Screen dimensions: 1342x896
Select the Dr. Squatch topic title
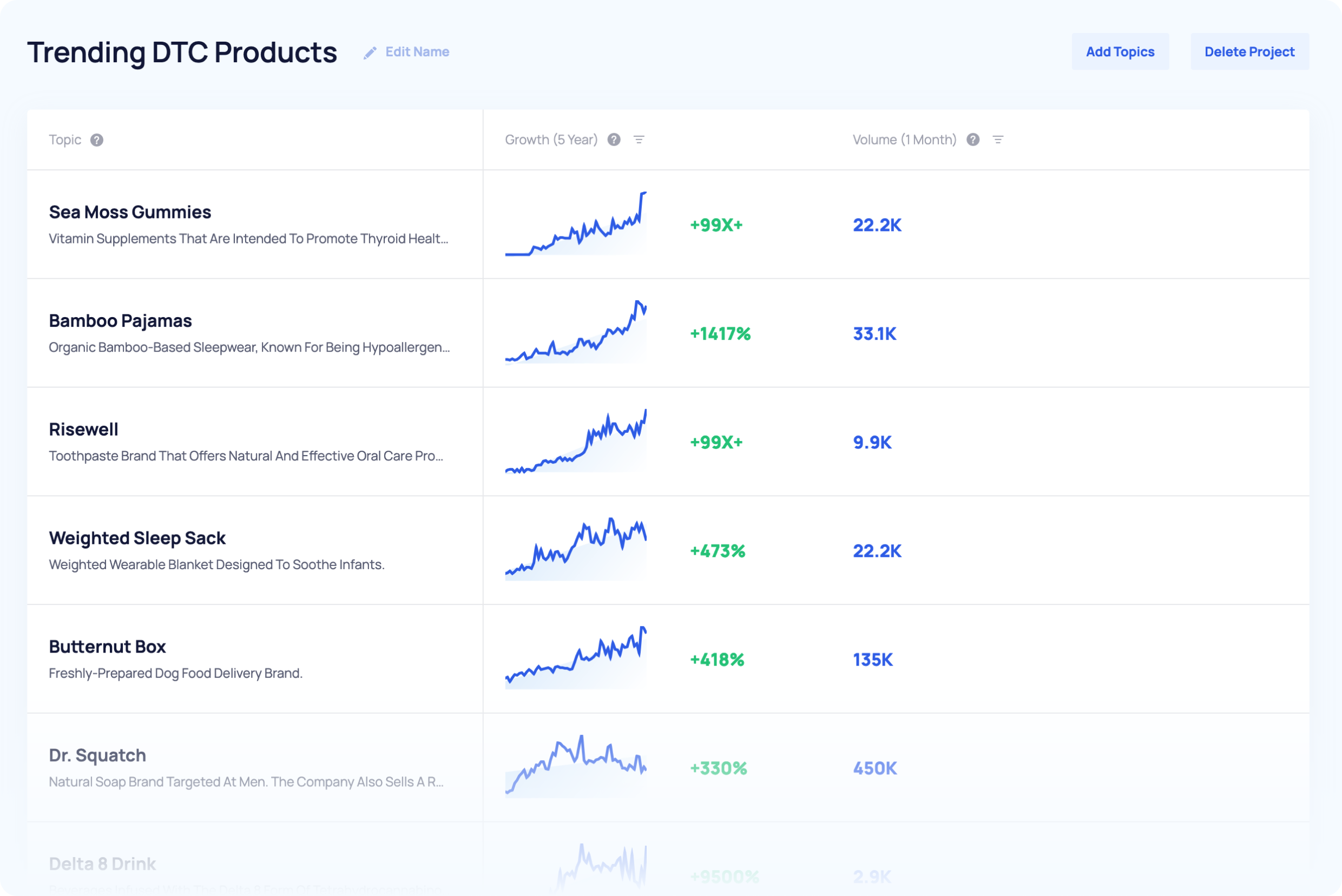97,755
